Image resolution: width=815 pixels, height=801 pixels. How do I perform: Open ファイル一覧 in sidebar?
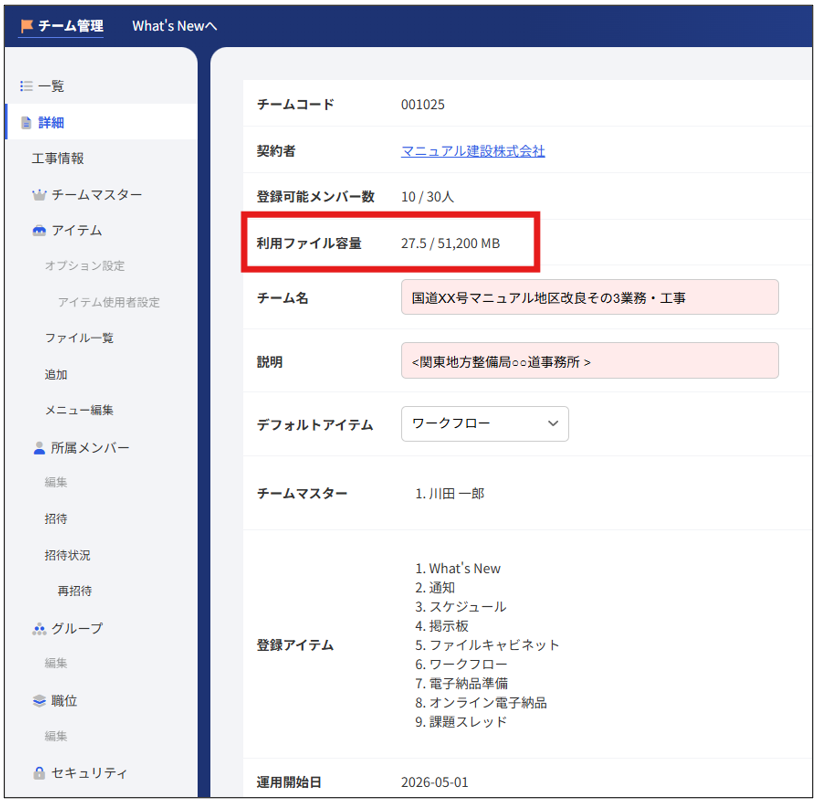pos(79,338)
